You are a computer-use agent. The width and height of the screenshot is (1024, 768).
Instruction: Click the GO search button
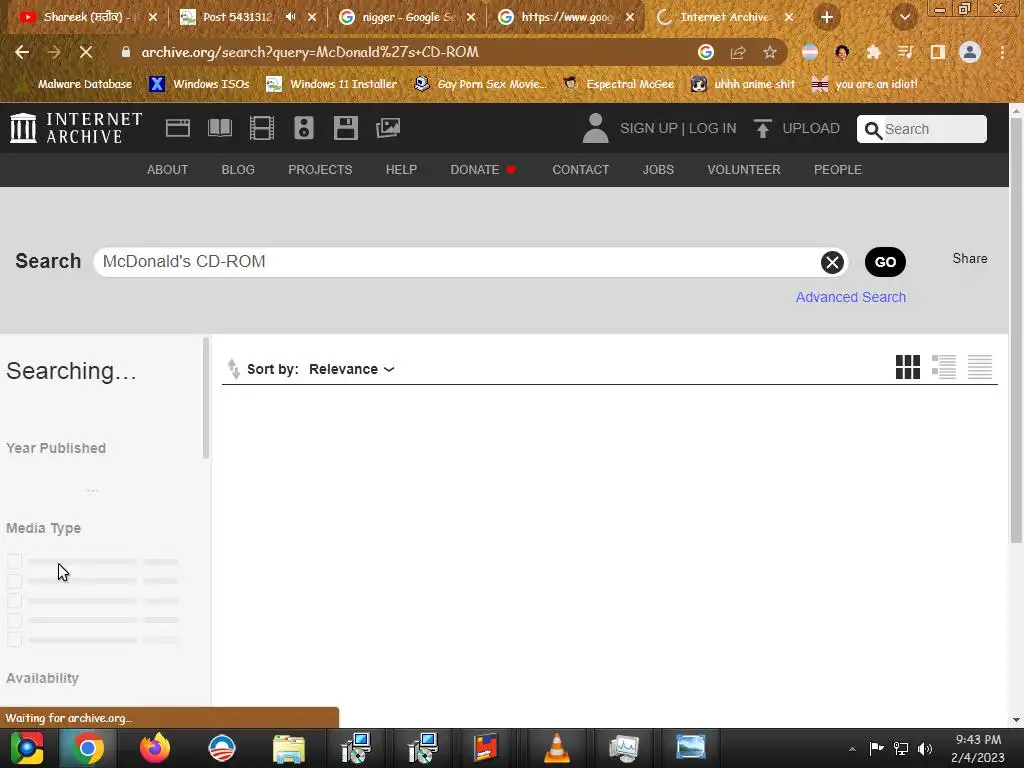tap(885, 262)
